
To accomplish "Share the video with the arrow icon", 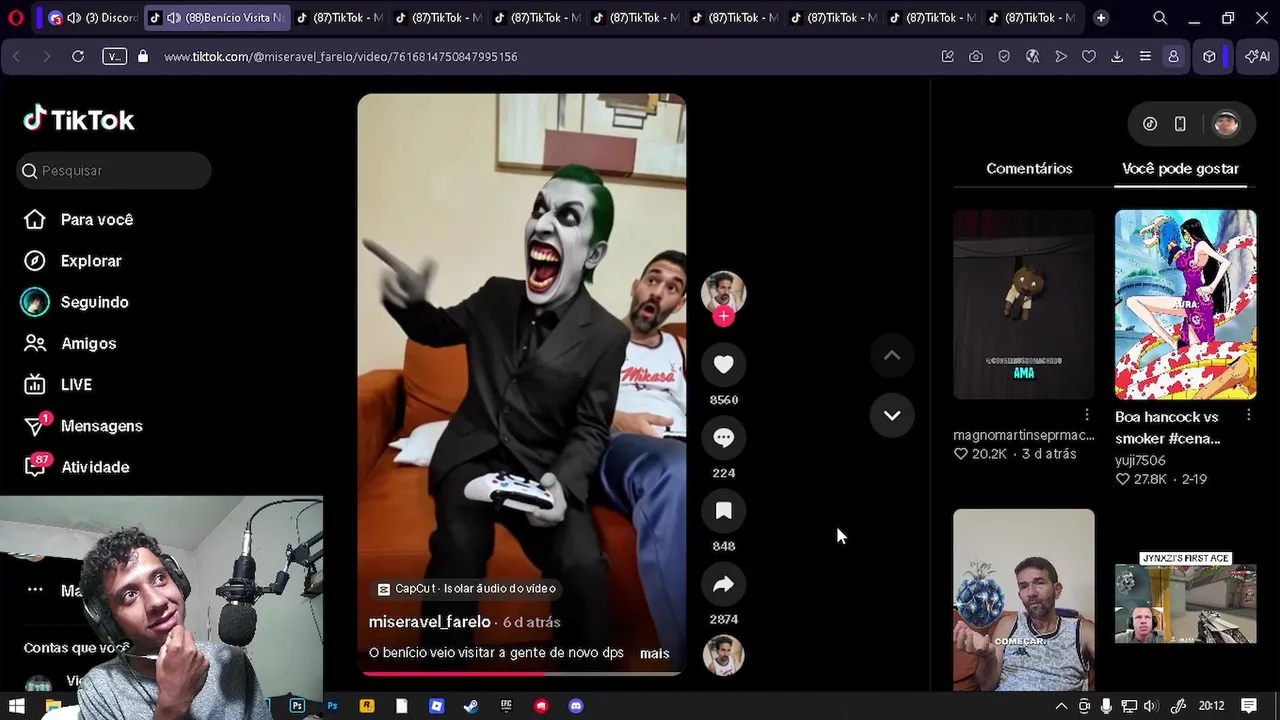I will point(723,584).
